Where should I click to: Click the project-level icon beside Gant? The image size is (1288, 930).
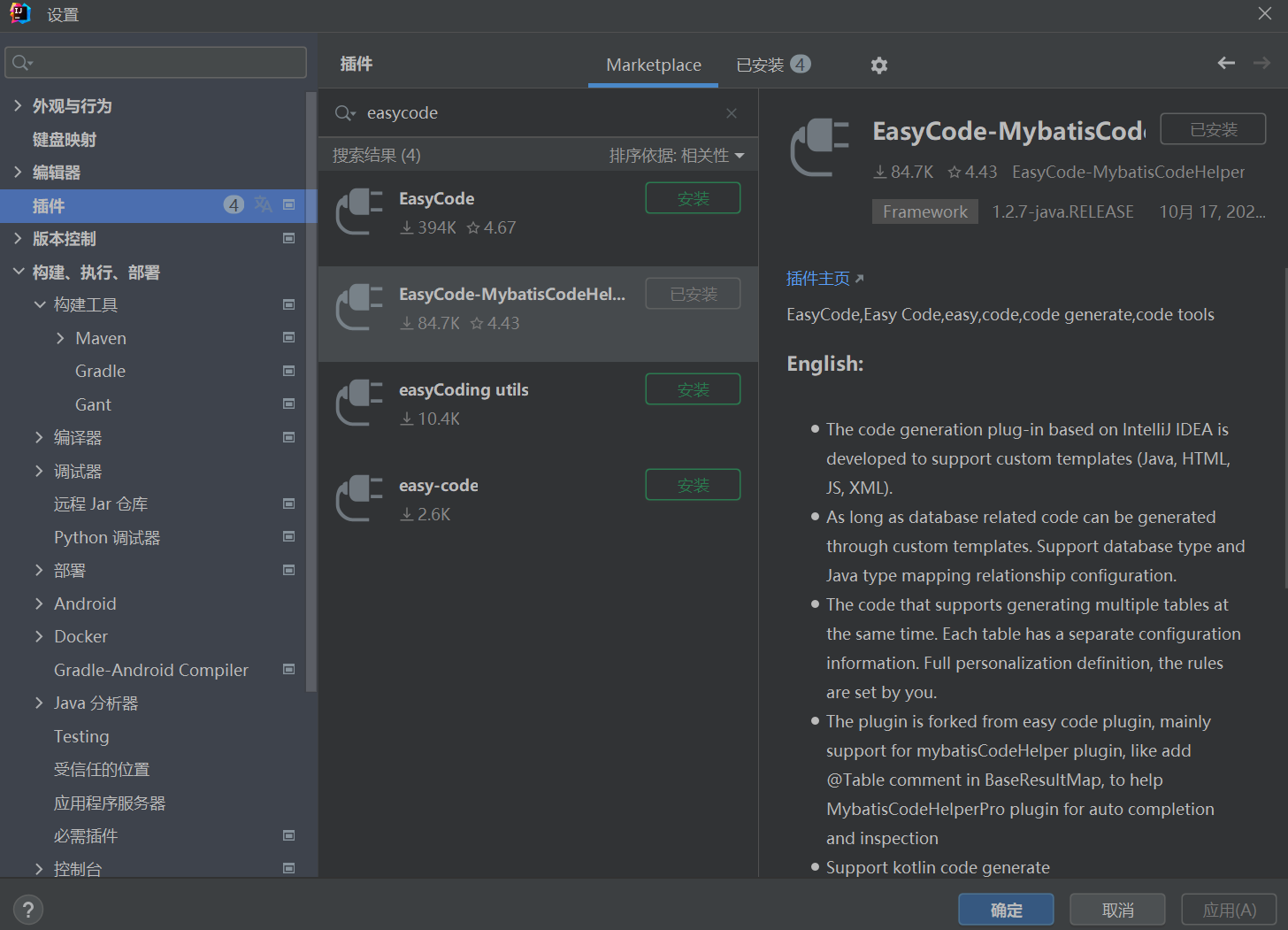click(x=288, y=404)
